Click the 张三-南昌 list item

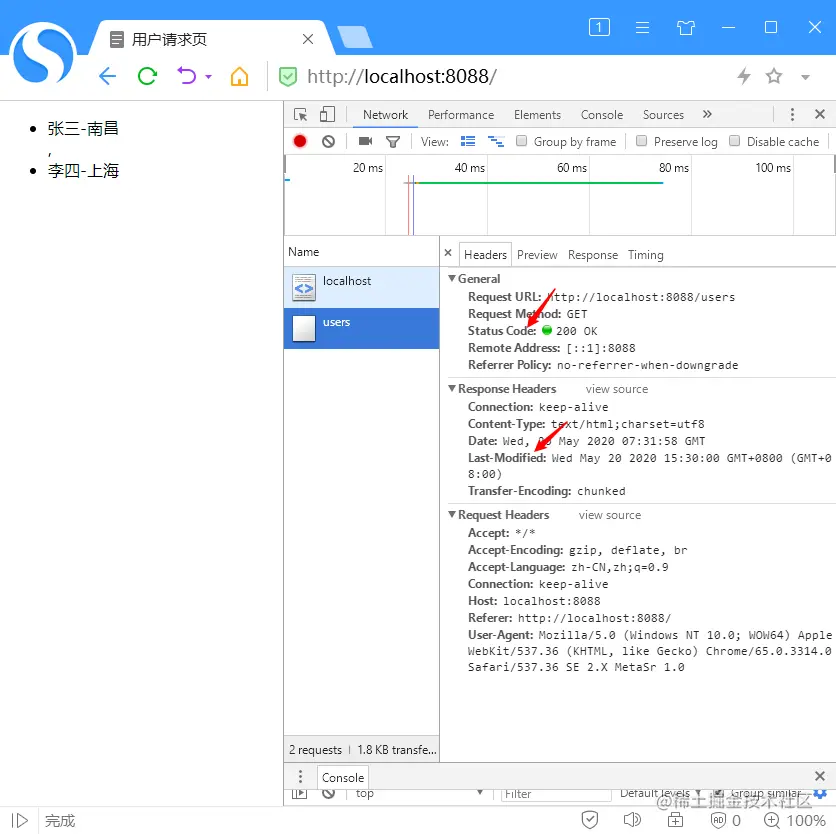[x=83, y=128]
